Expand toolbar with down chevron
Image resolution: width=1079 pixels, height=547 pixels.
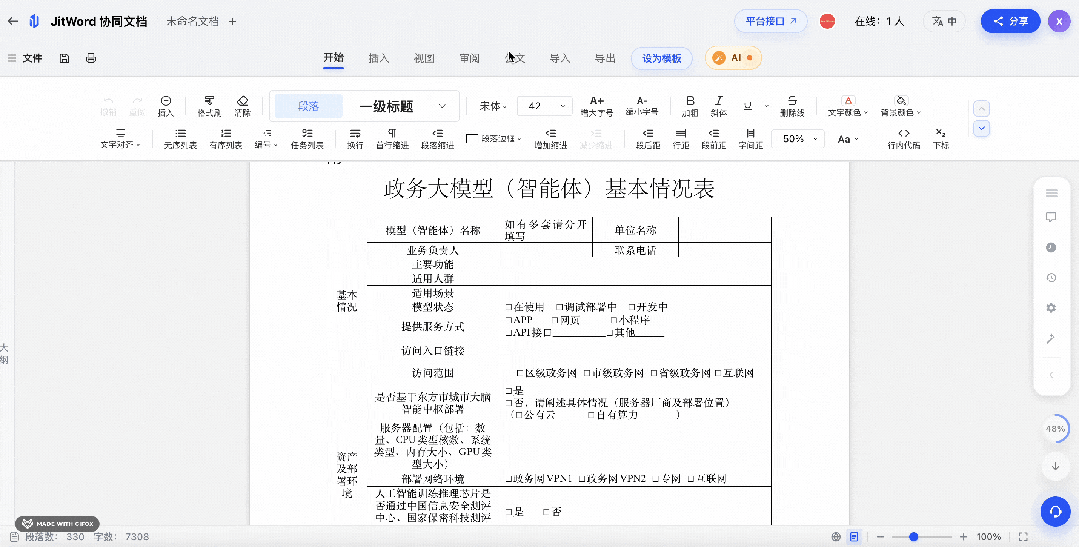point(982,128)
